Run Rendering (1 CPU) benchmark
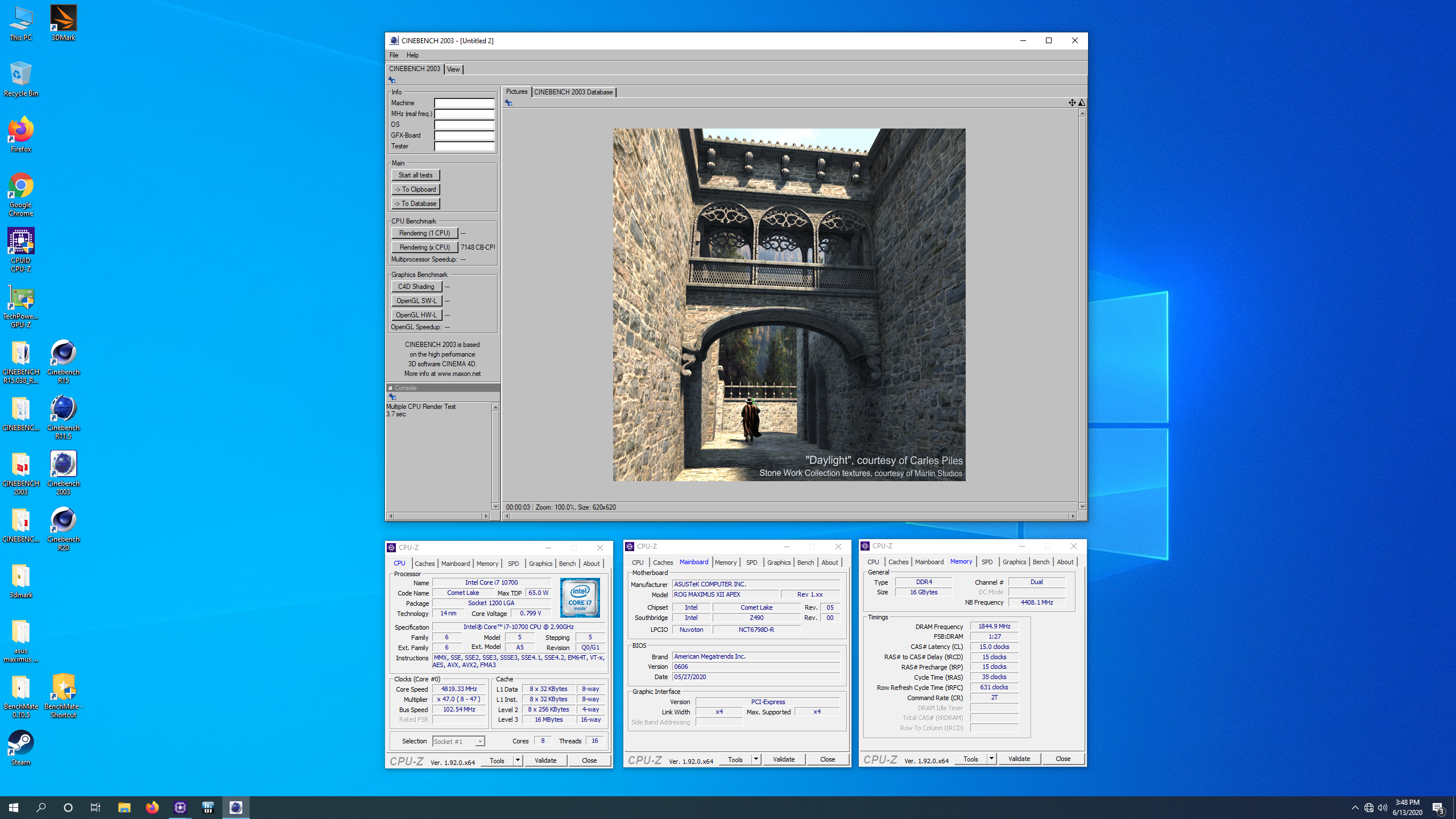This screenshot has width=1456, height=819. pyautogui.click(x=424, y=233)
